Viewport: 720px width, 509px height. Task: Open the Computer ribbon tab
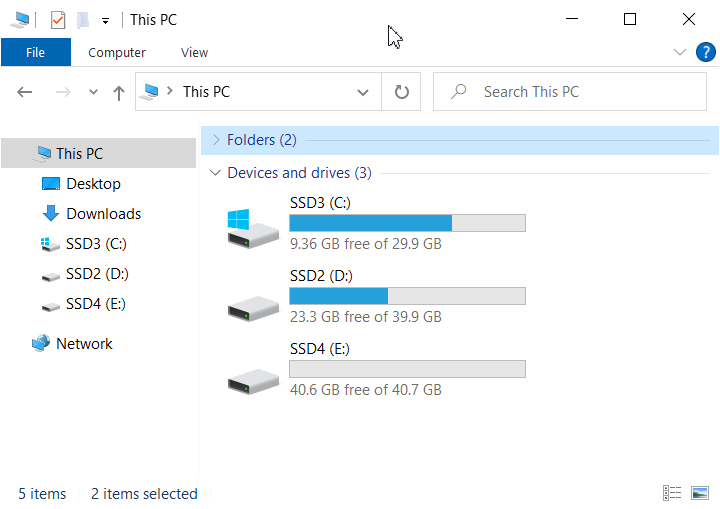pos(117,53)
